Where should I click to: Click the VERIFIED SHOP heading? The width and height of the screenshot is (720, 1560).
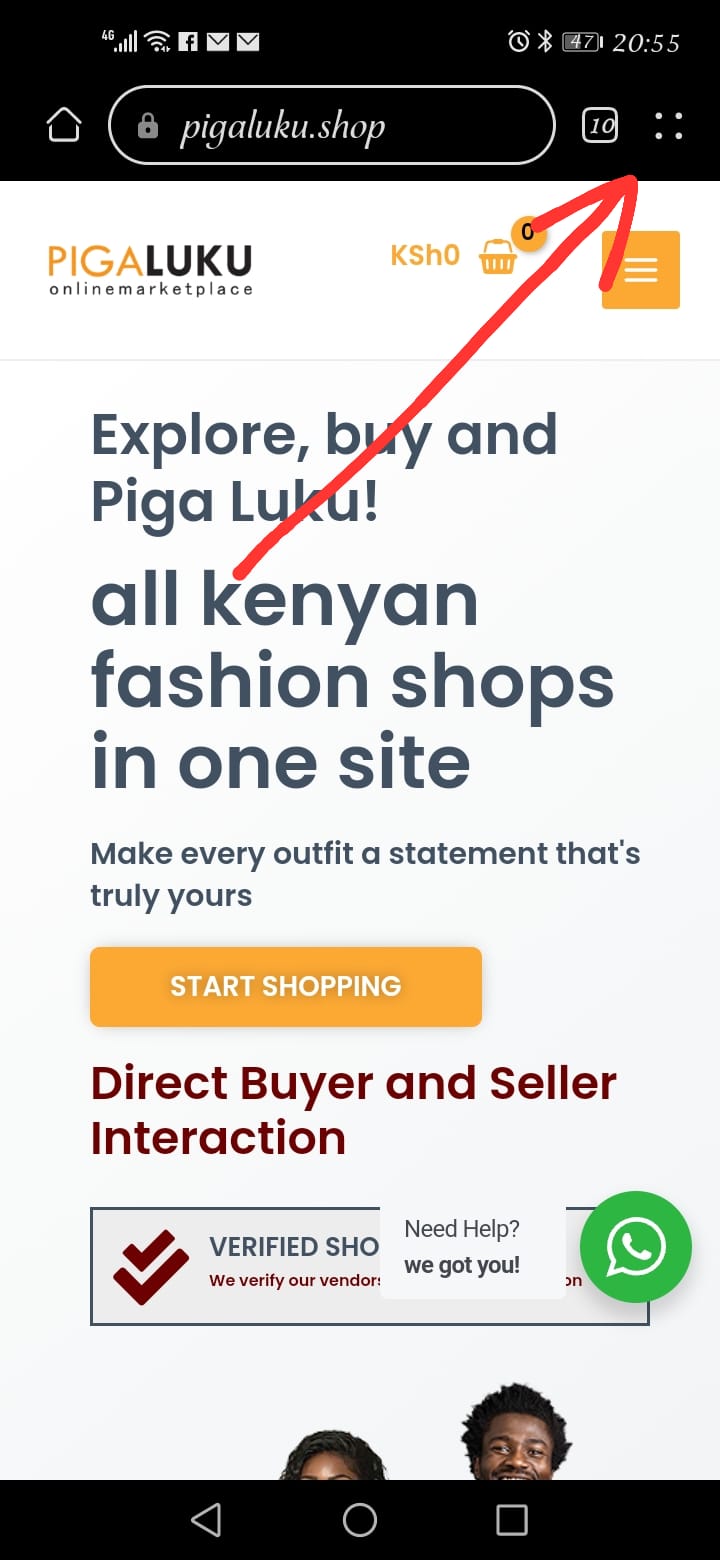(x=294, y=1246)
